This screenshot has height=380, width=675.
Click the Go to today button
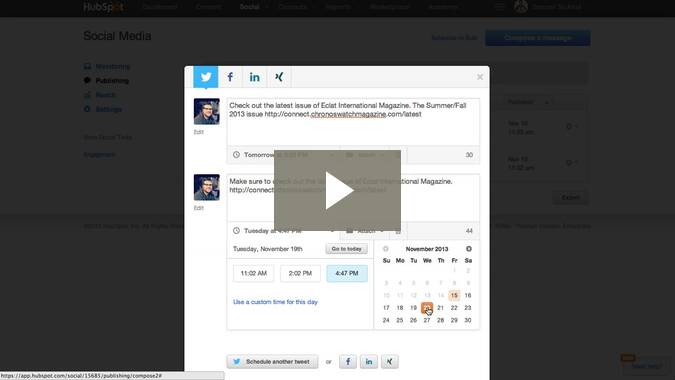click(x=347, y=249)
